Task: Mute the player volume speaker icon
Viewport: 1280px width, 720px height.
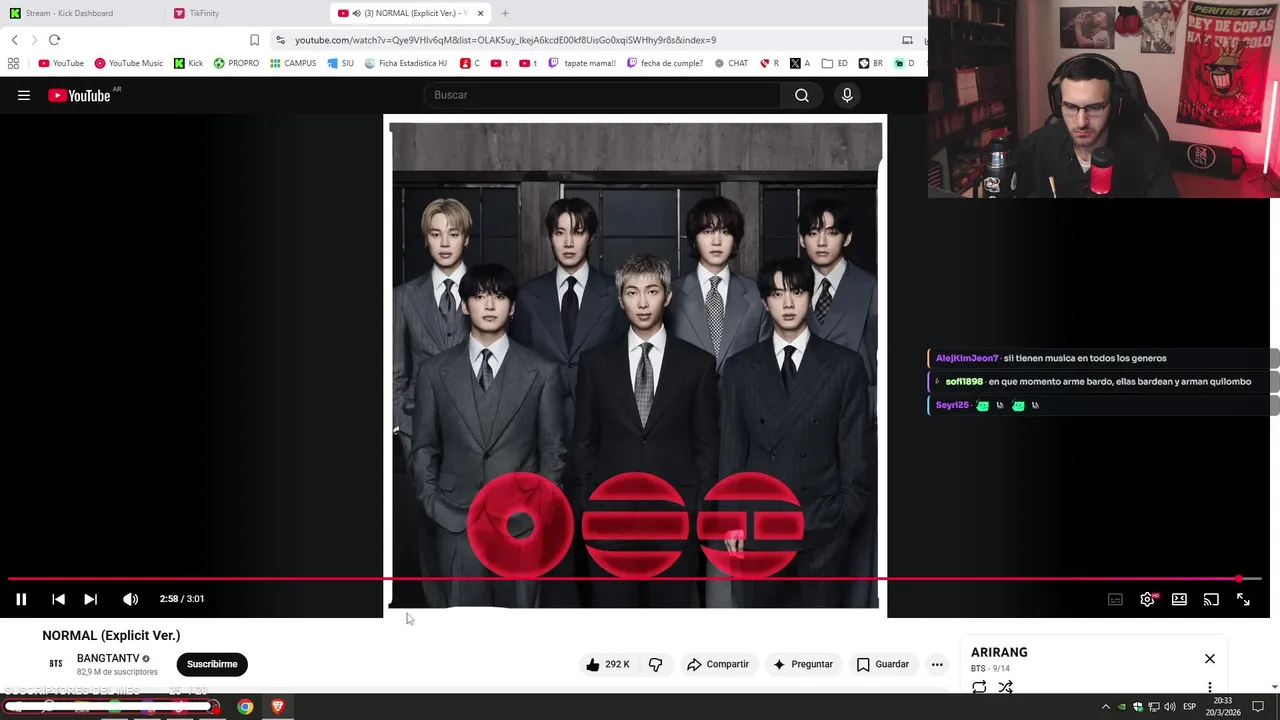Action: tap(130, 599)
